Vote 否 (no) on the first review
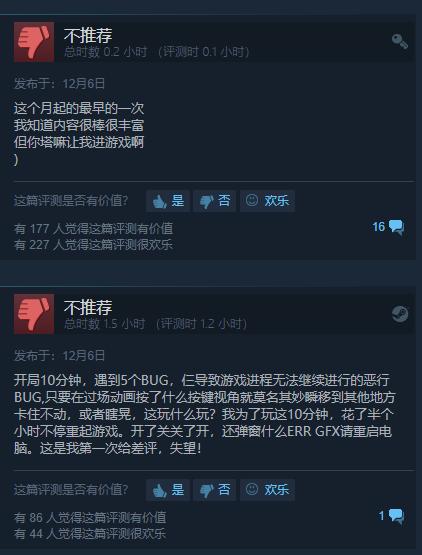The image size is (422, 555). (x=215, y=201)
